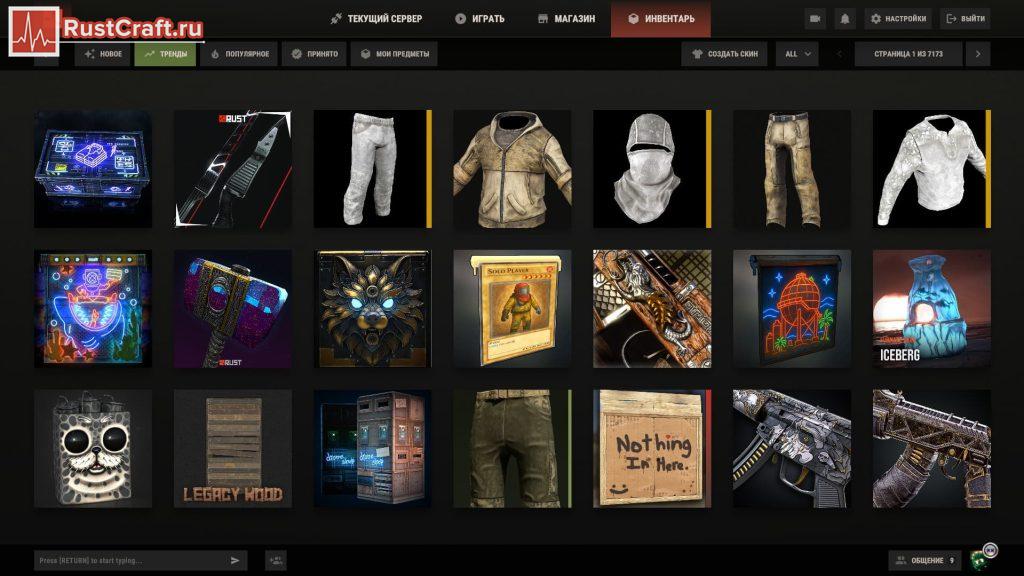Select the tan pants skin thumbnail
This screenshot has width=1024, height=576.
tap(792, 169)
